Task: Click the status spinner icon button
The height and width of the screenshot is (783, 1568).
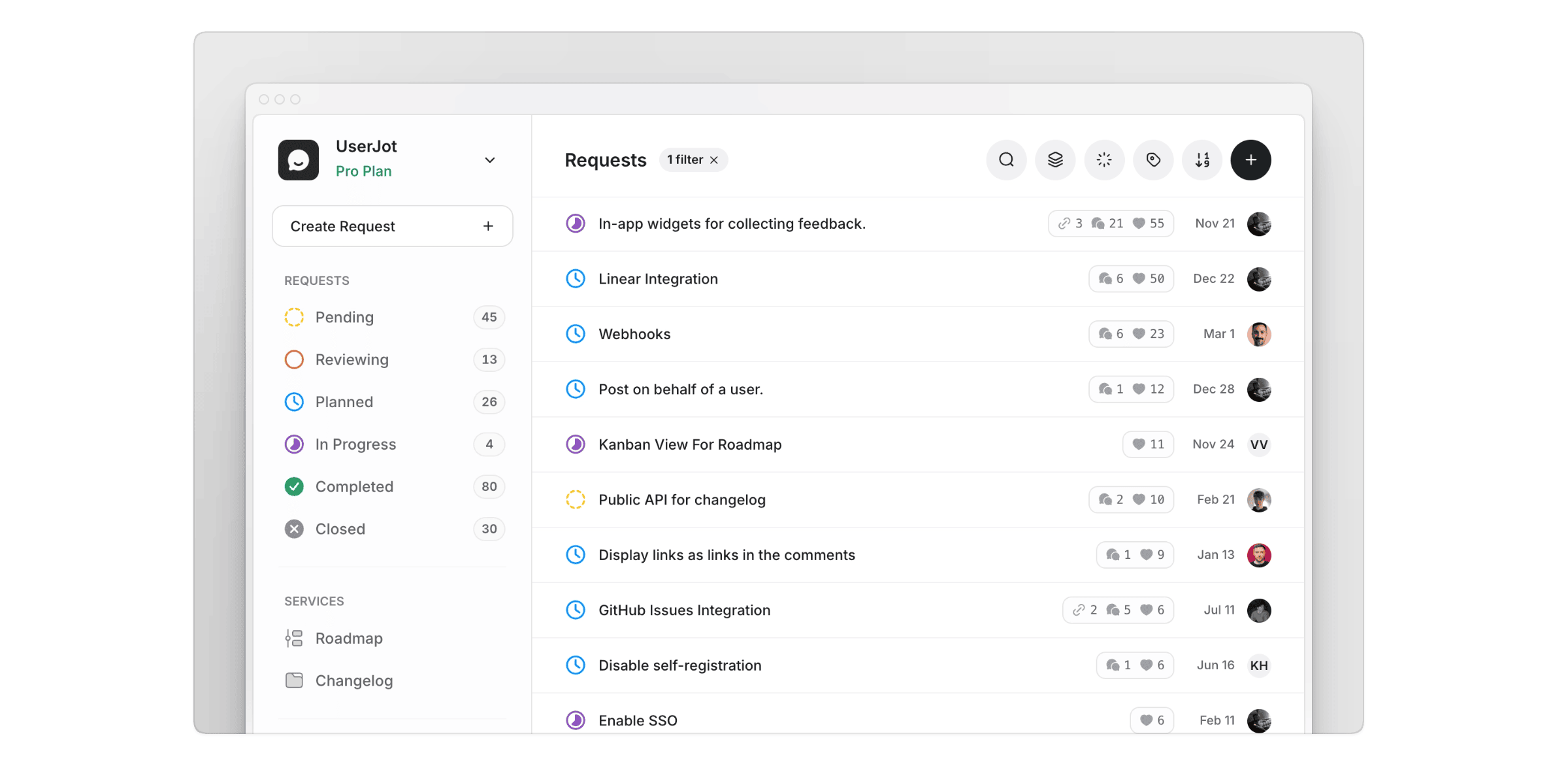Action: tap(1104, 159)
